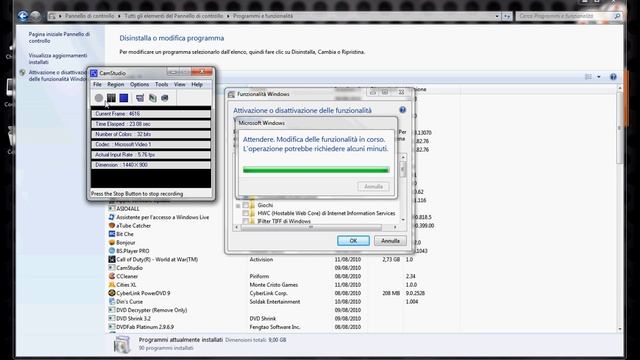Click CamStudio's toggle view toolbar icon
The height and width of the screenshot is (360, 640).
(140, 98)
